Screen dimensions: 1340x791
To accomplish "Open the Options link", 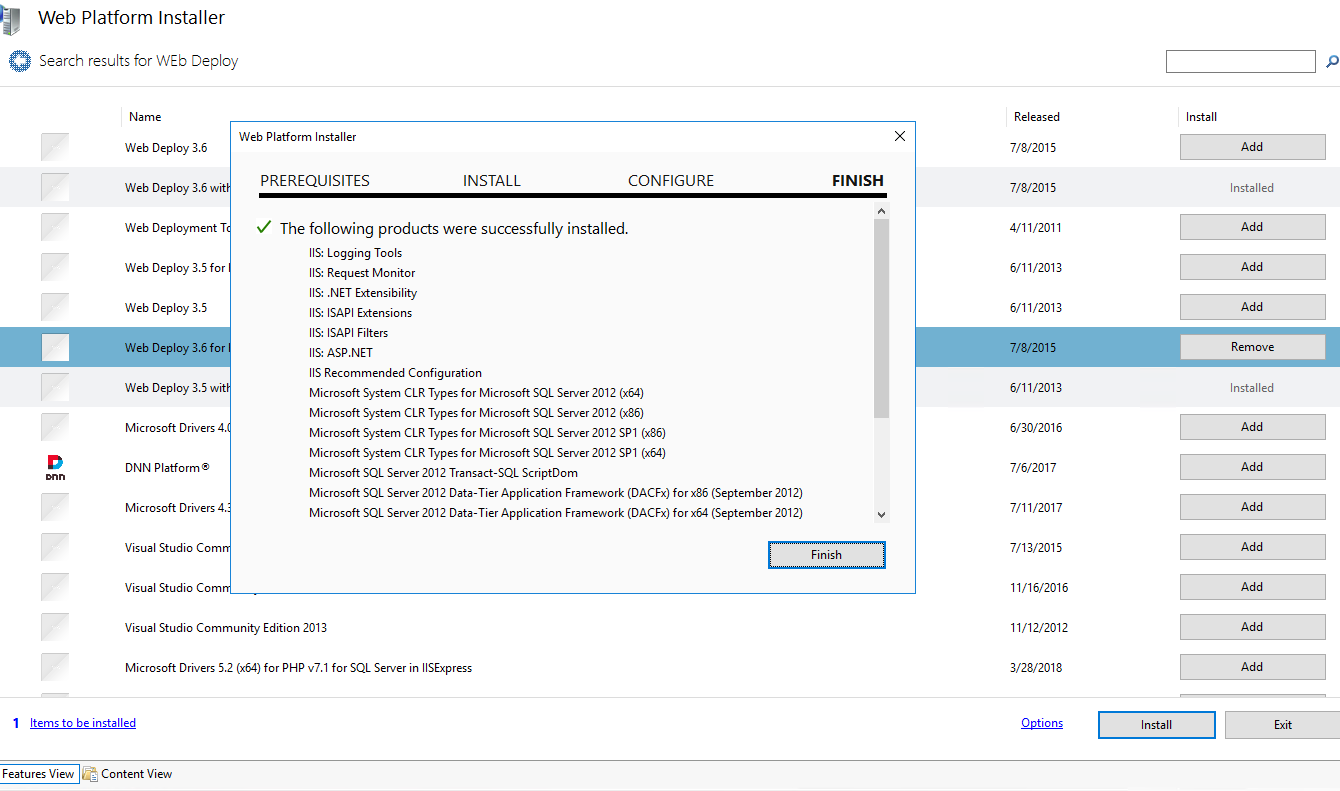I will point(1042,723).
